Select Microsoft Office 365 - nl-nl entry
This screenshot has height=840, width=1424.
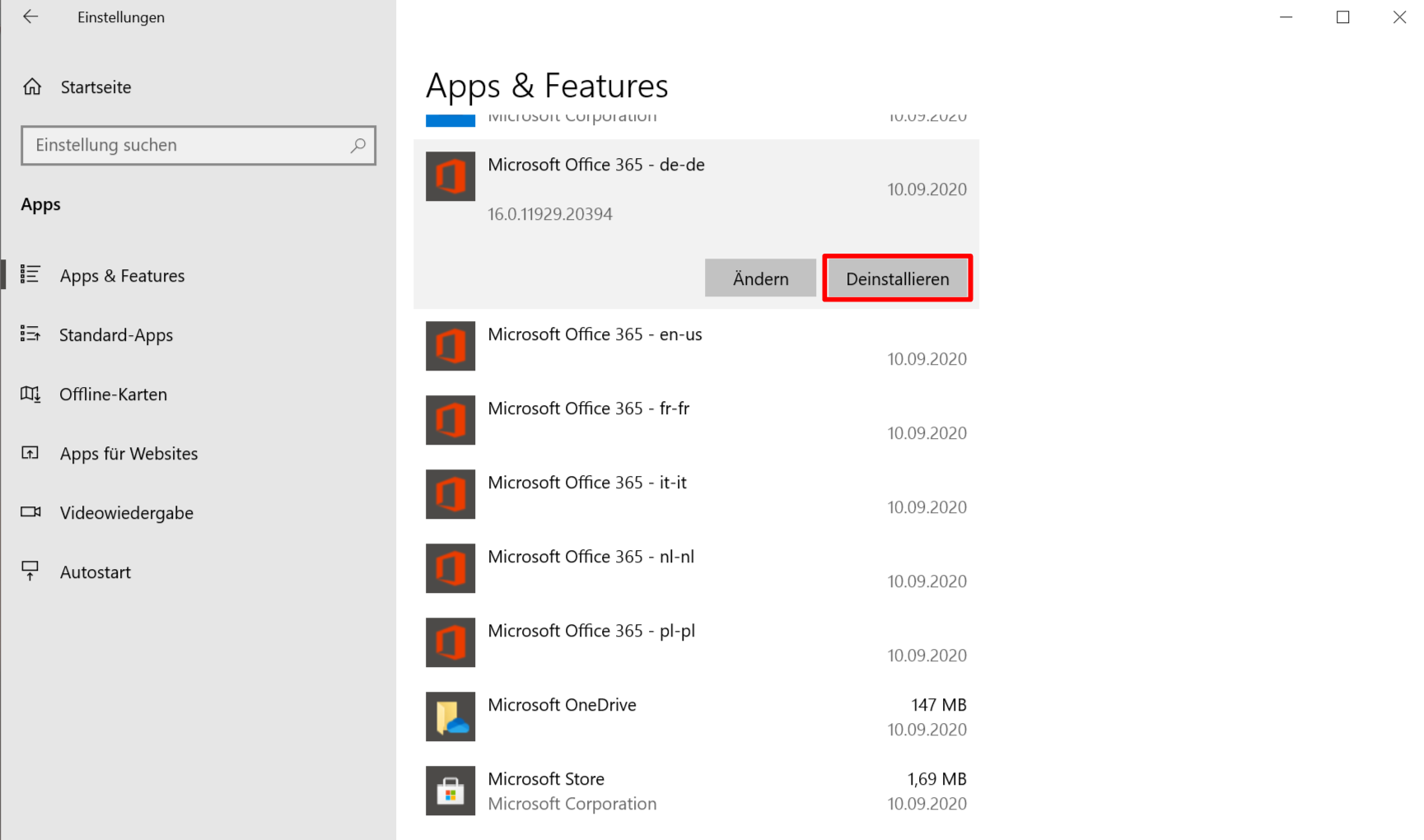tap(696, 568)
